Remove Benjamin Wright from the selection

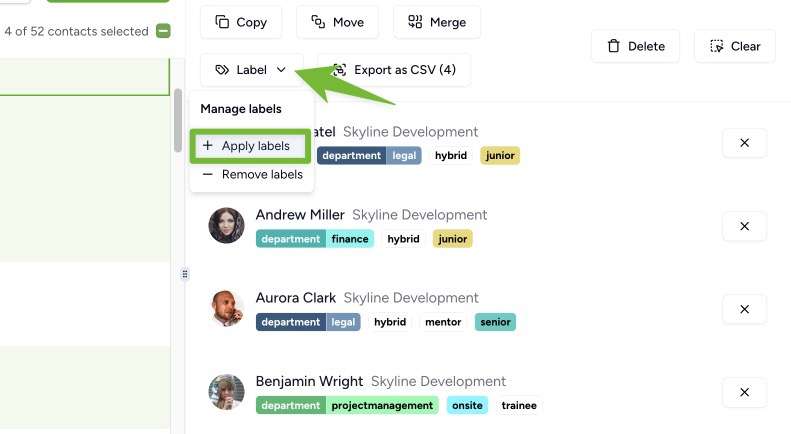pos(745,392)
